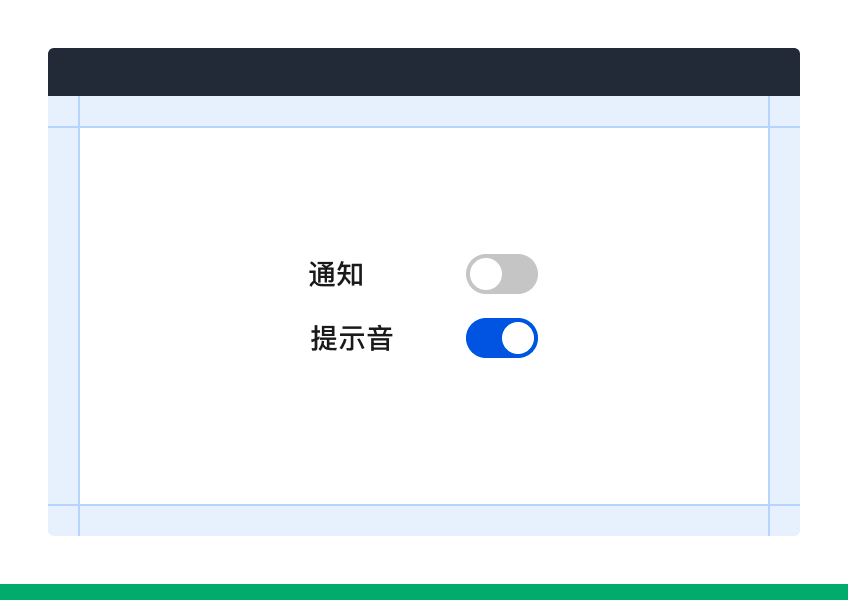Viewport: 848px width, 600px height.
Task: Click the white knob of 提示音 switch
Action: pyautogui.click(x=518, y=338)
